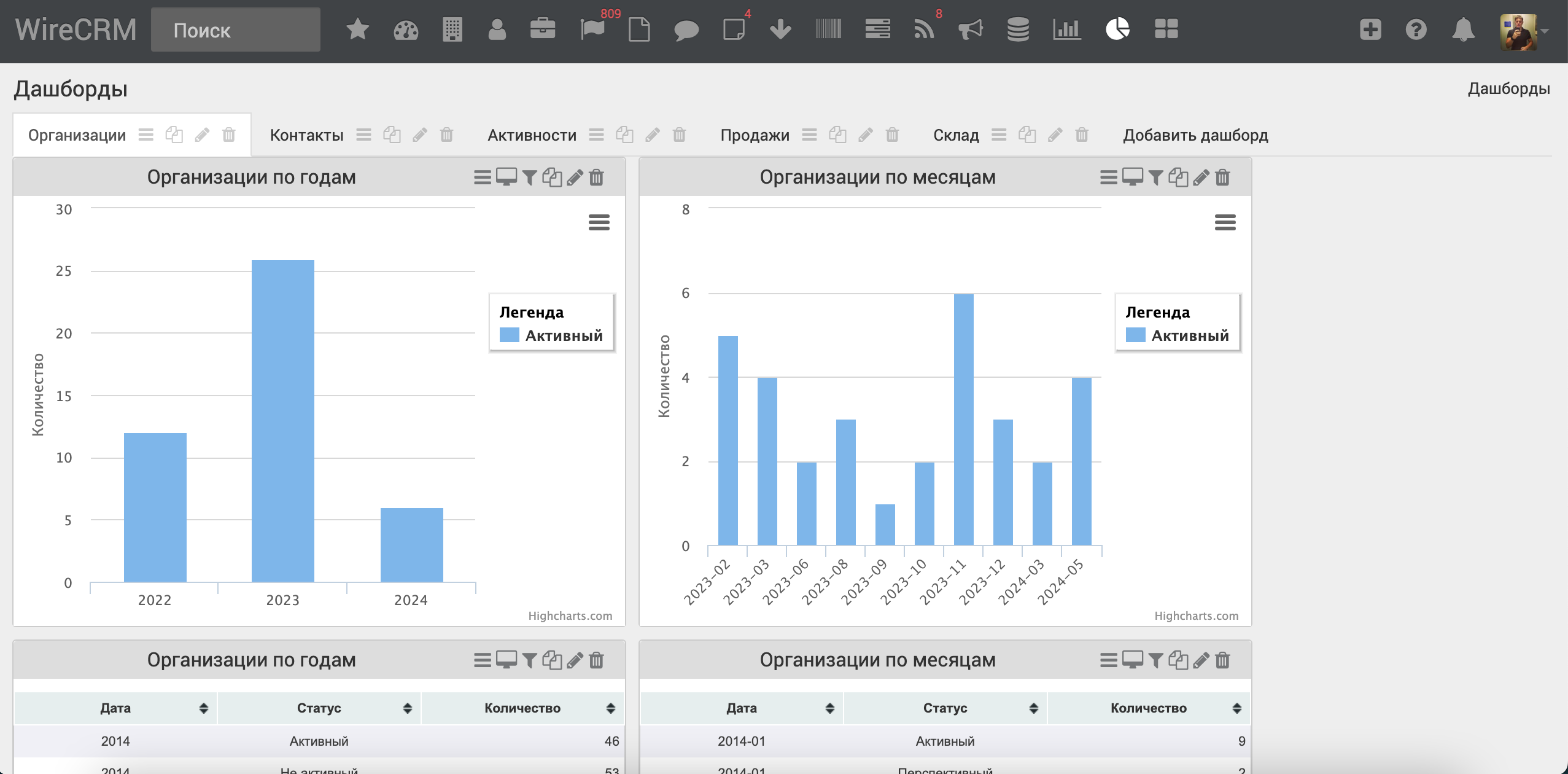Open the flag tasks icon with 809
Screen dimensions: 1568x774
592,29
